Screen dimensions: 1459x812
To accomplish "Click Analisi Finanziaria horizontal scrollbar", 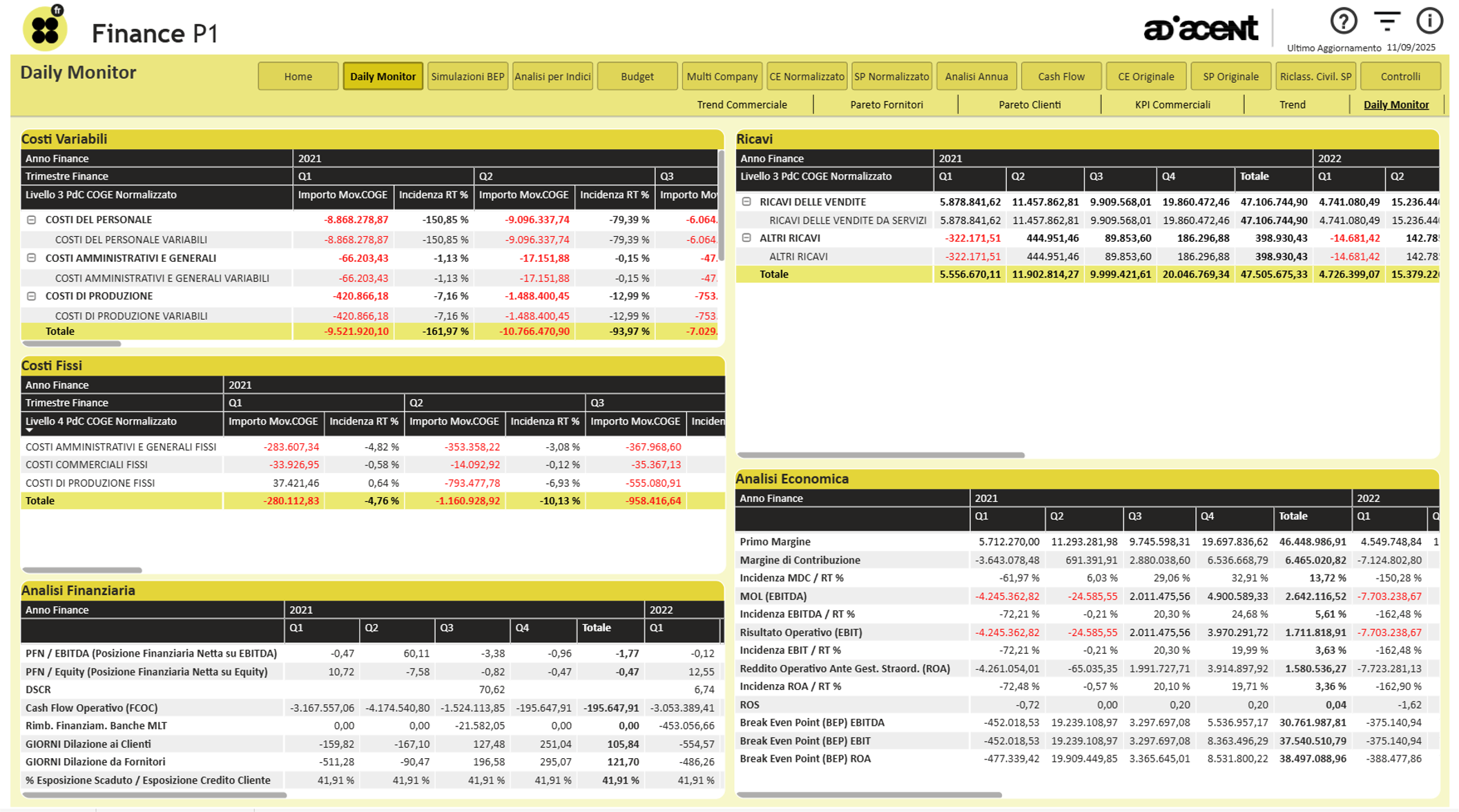I will (x=155, y=795).
